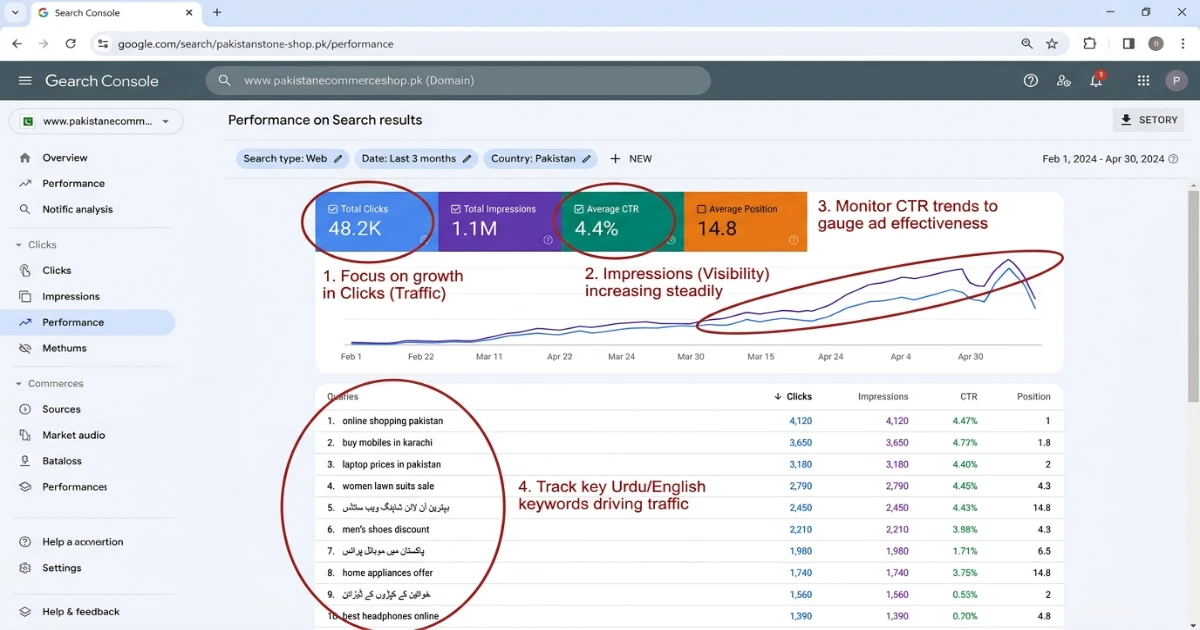Edit the Search type: Web filter pencil
Viewport: 1200px width, 630px height.
[x=338, y=159]
